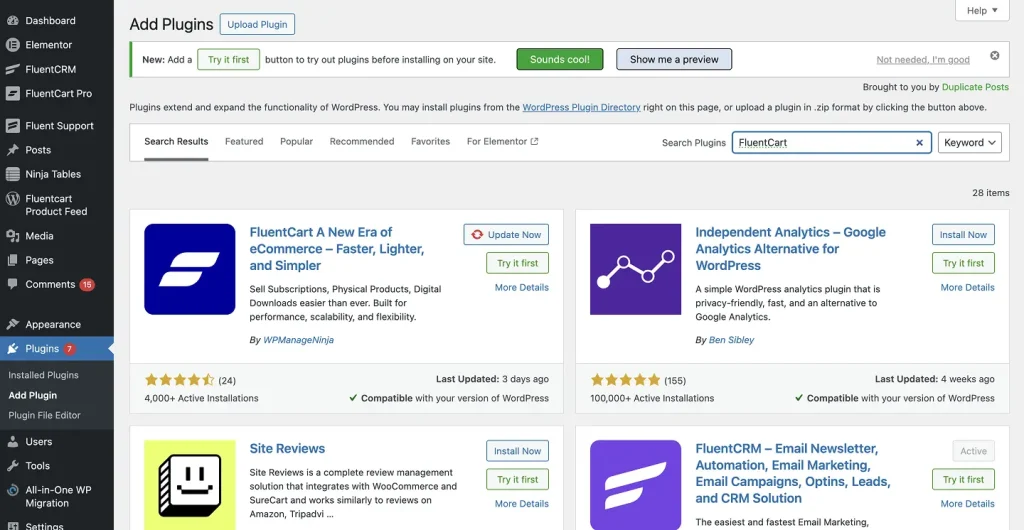
Task: Click the Posts pin icon
Action: [12, 150]
